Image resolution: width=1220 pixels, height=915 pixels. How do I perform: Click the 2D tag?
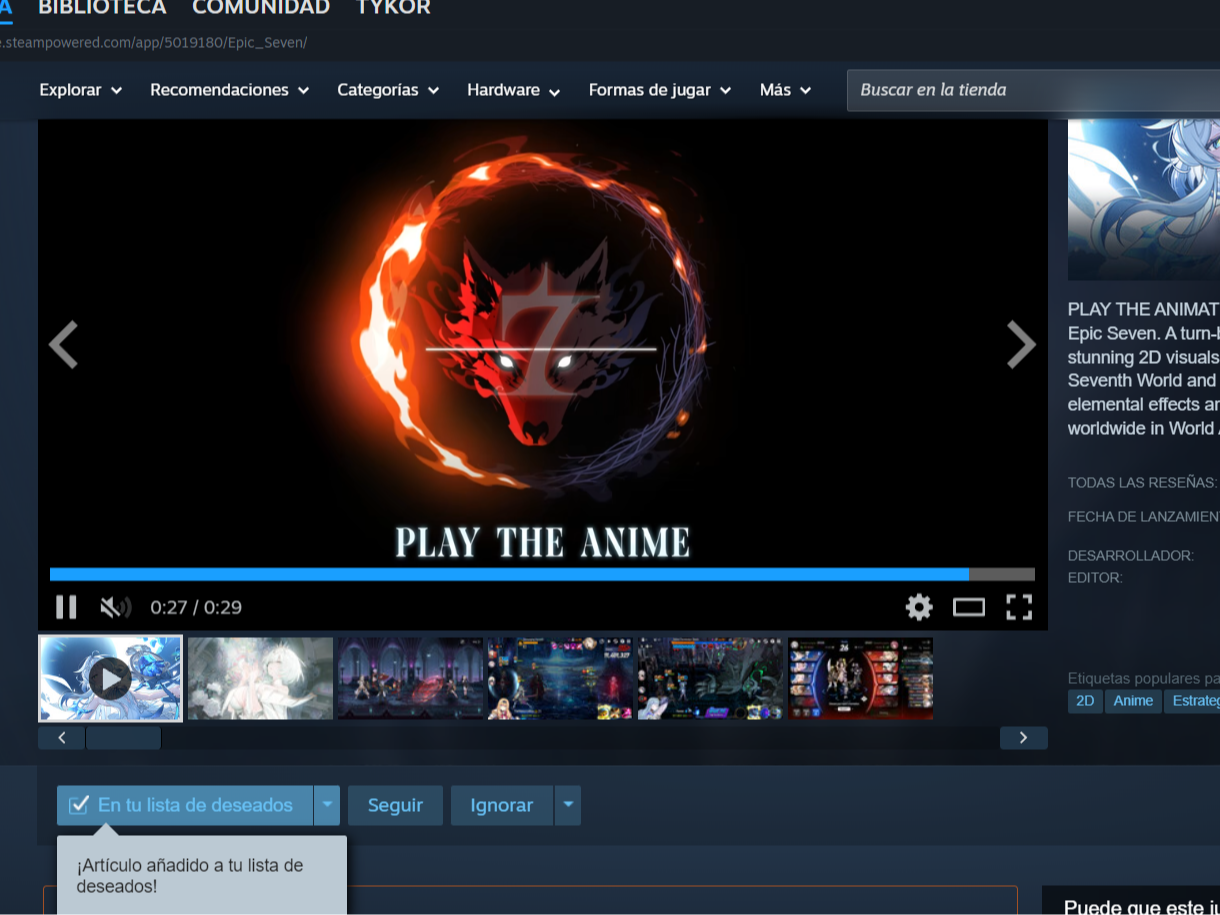[1085, 701]
